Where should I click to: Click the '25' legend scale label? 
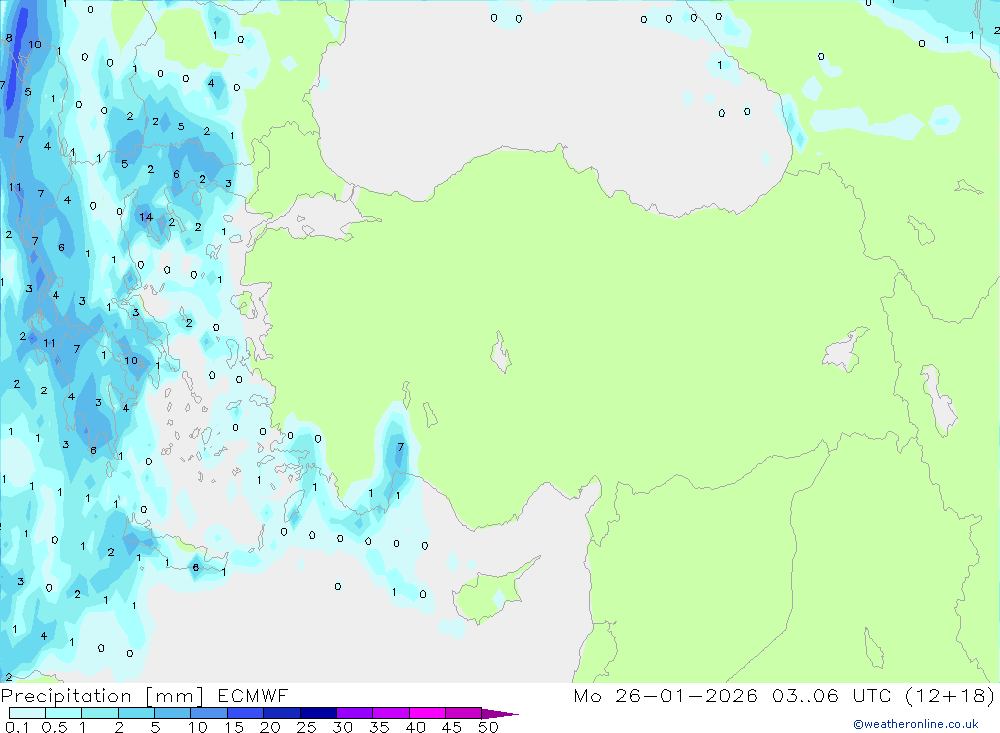point(306,727)
